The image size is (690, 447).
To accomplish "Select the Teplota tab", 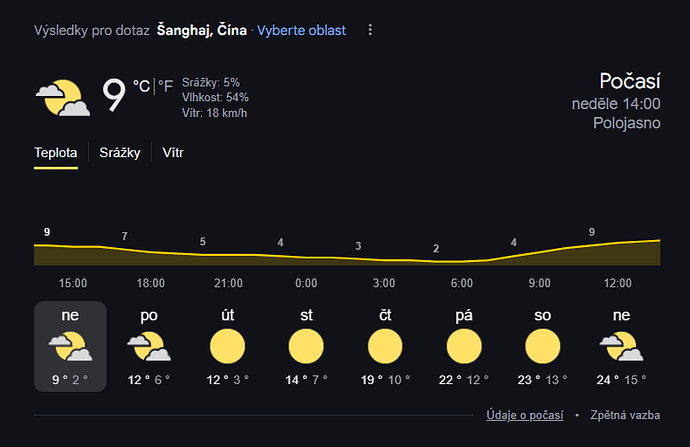I will tap(56, 153).
